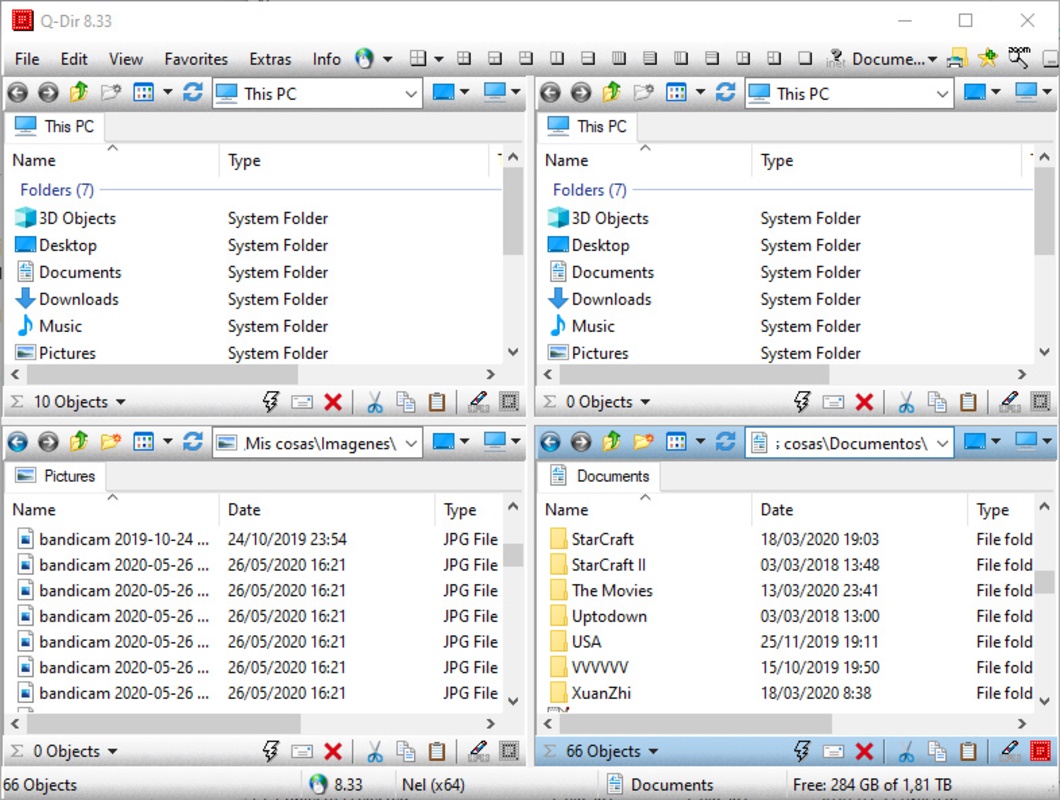1060x800 pixels.
Task: Open the Documents path combo box dropdown
Action: pyautogui.click(x=943, y=443)
